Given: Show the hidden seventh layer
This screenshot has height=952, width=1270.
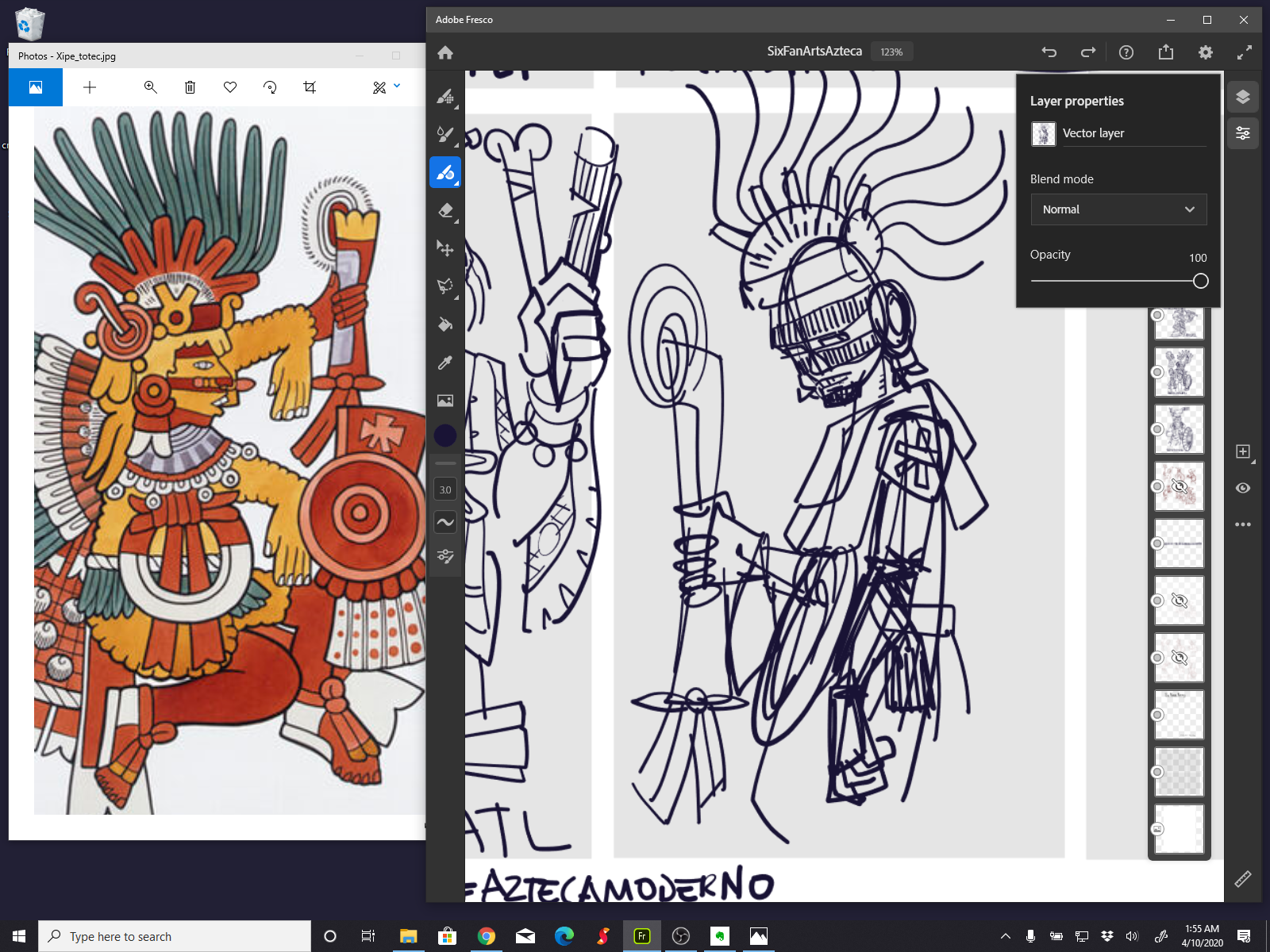Looking at the screenshot, I should click(x=1180, y=658).
